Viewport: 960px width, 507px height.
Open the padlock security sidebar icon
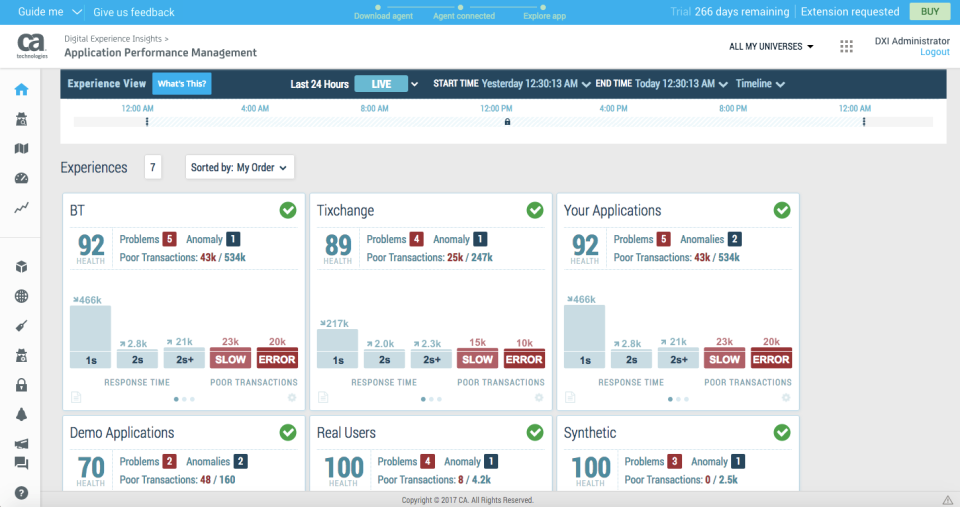coord(21,385)
